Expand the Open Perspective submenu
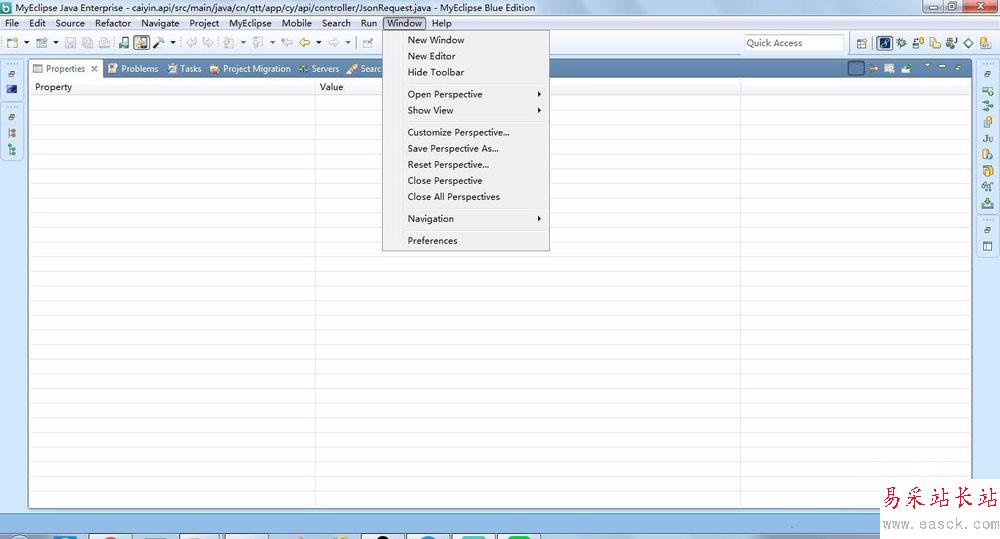 point(466,94)
